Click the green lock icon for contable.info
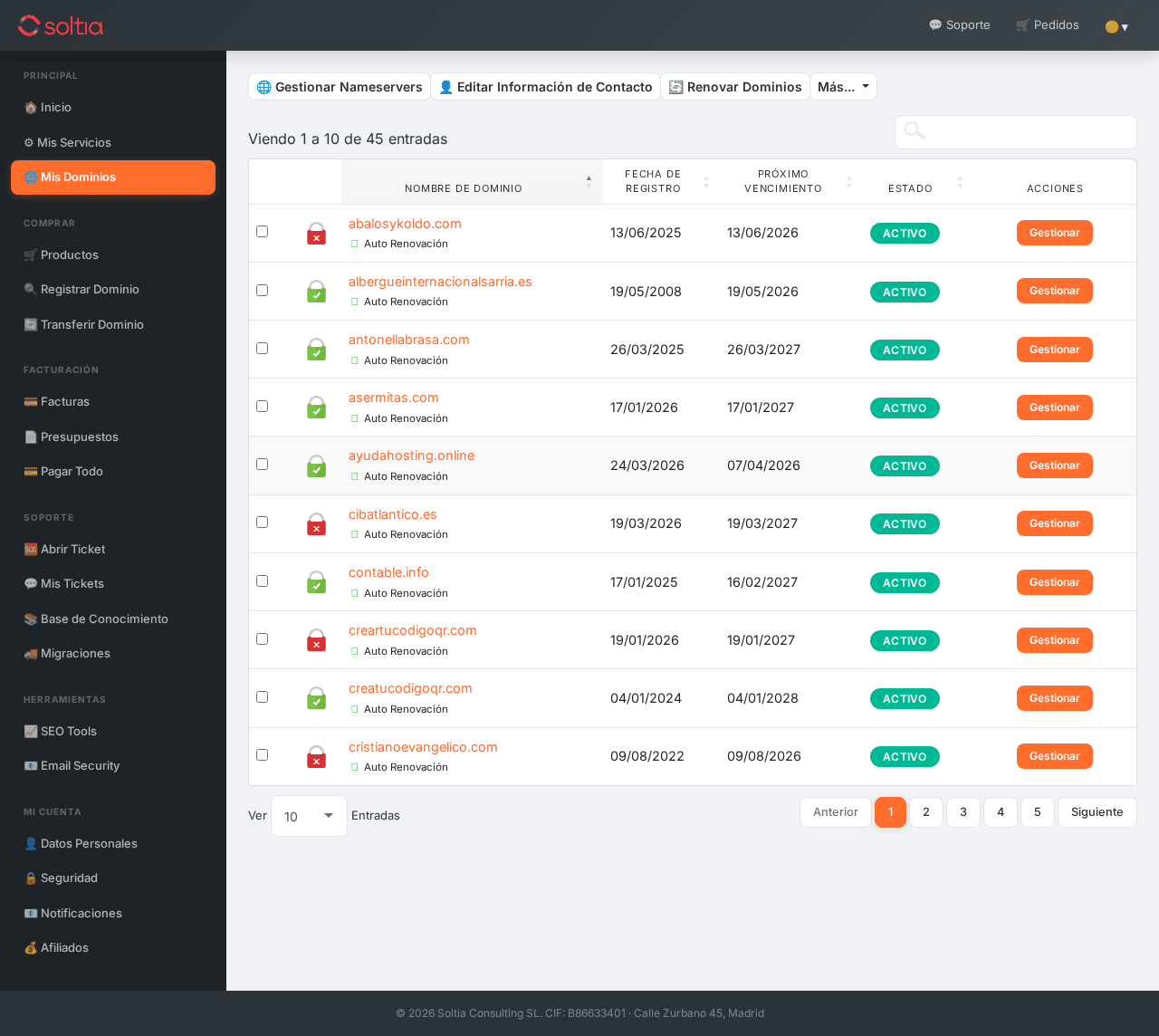 [x=316, y=582]
